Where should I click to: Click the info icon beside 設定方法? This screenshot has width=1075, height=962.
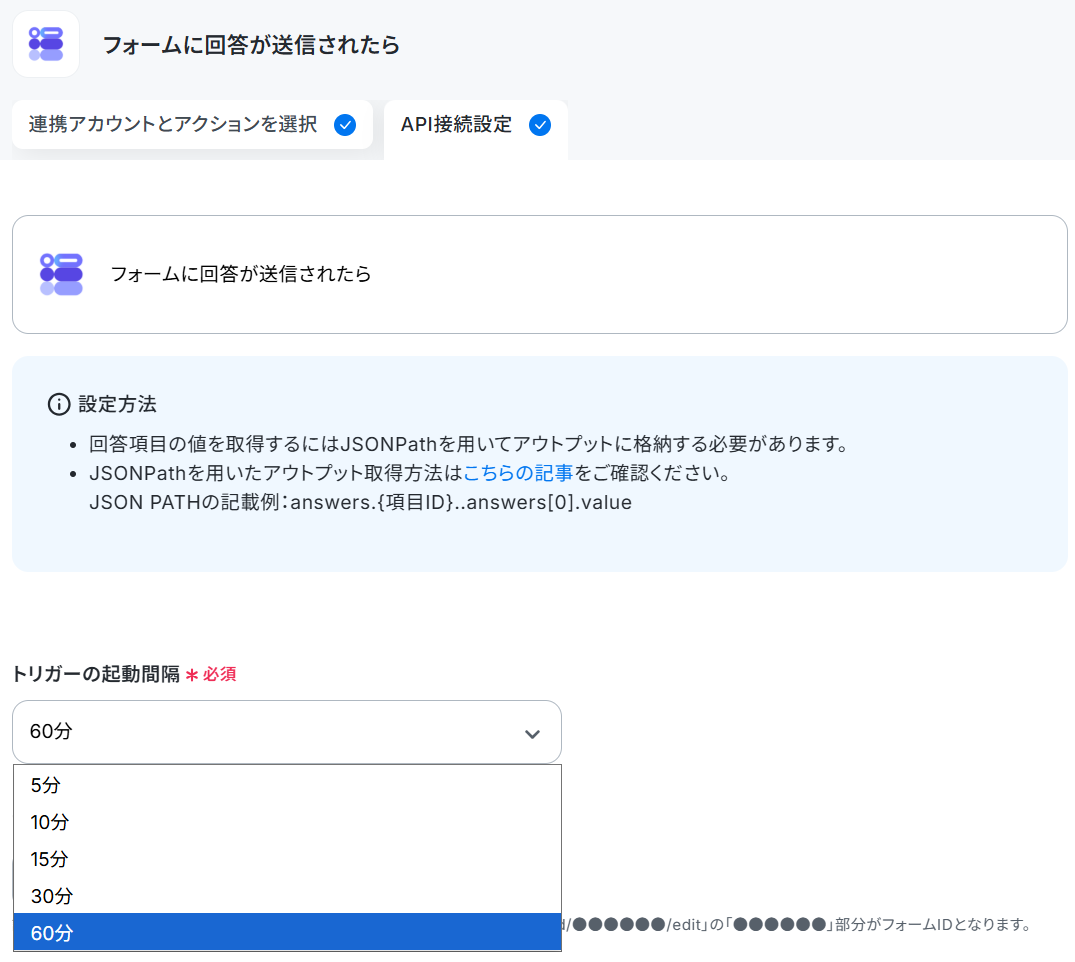(x=59, y=405)
